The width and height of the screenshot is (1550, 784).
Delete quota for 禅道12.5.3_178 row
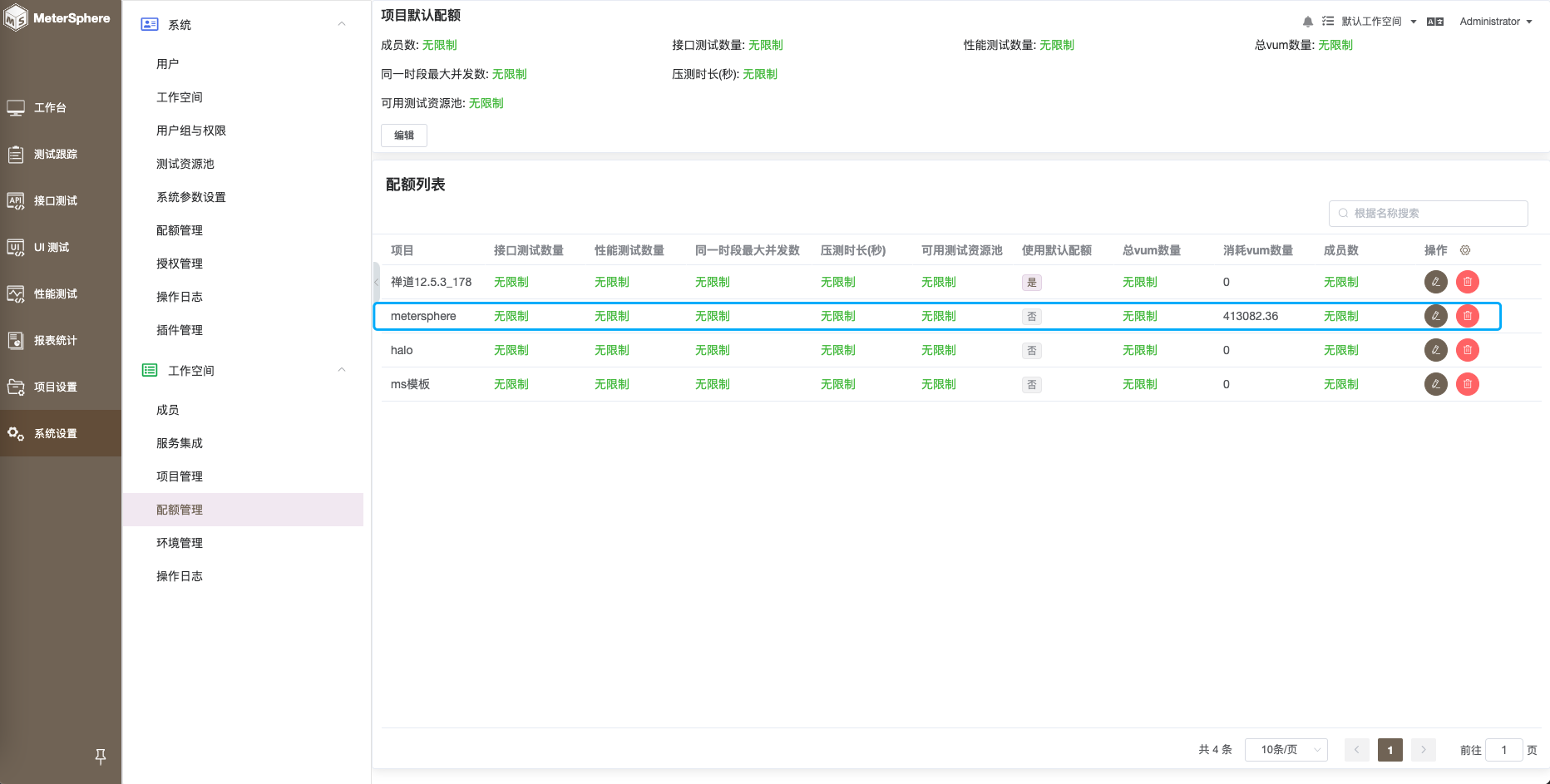1468,282
